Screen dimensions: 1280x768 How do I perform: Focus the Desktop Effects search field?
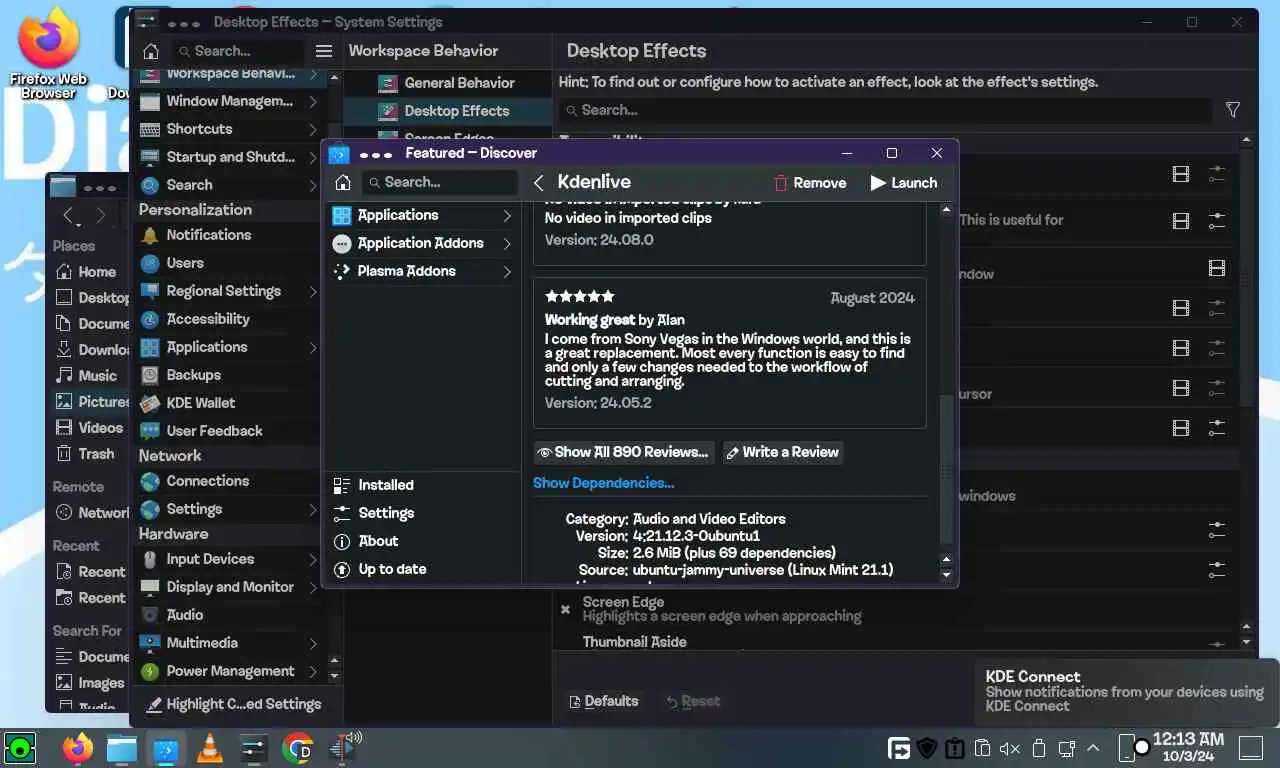coord(885,110)
